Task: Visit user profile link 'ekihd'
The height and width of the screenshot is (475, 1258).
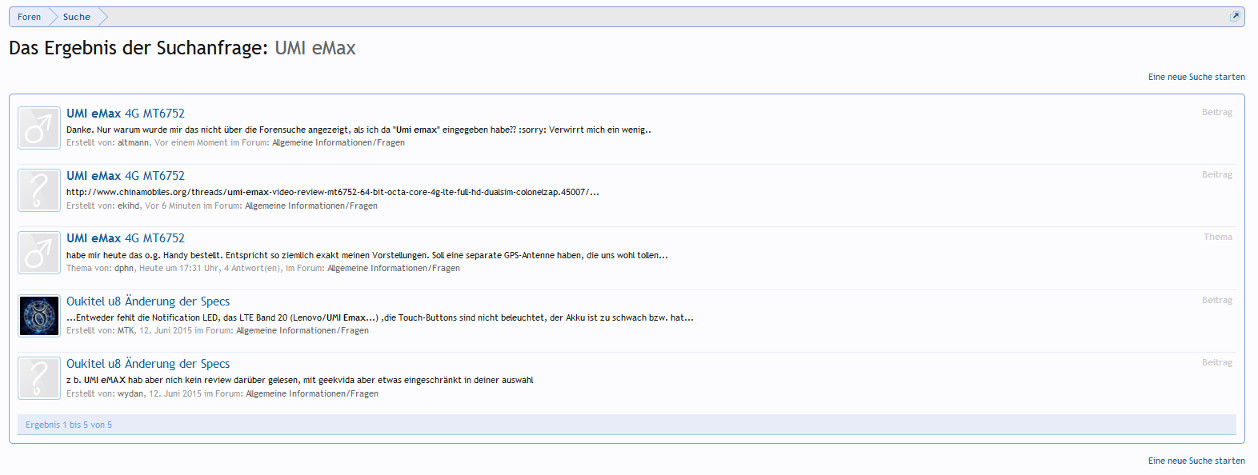Action: click(129, 206)
